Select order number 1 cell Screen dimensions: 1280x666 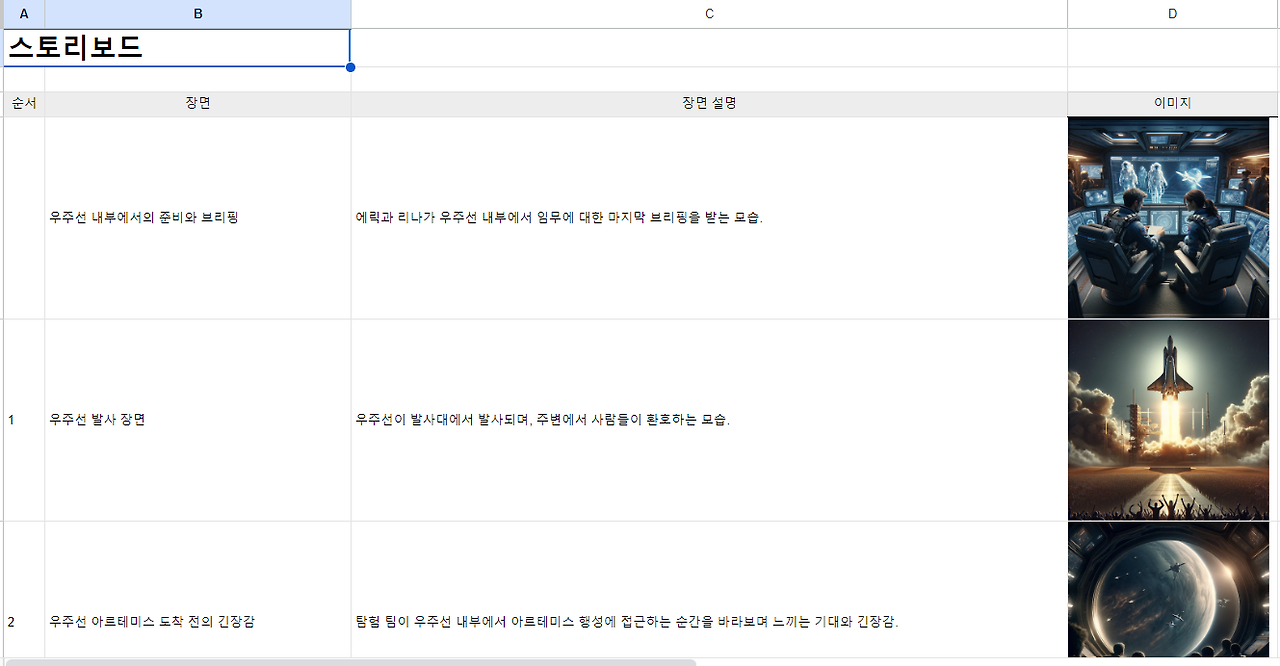24,420
